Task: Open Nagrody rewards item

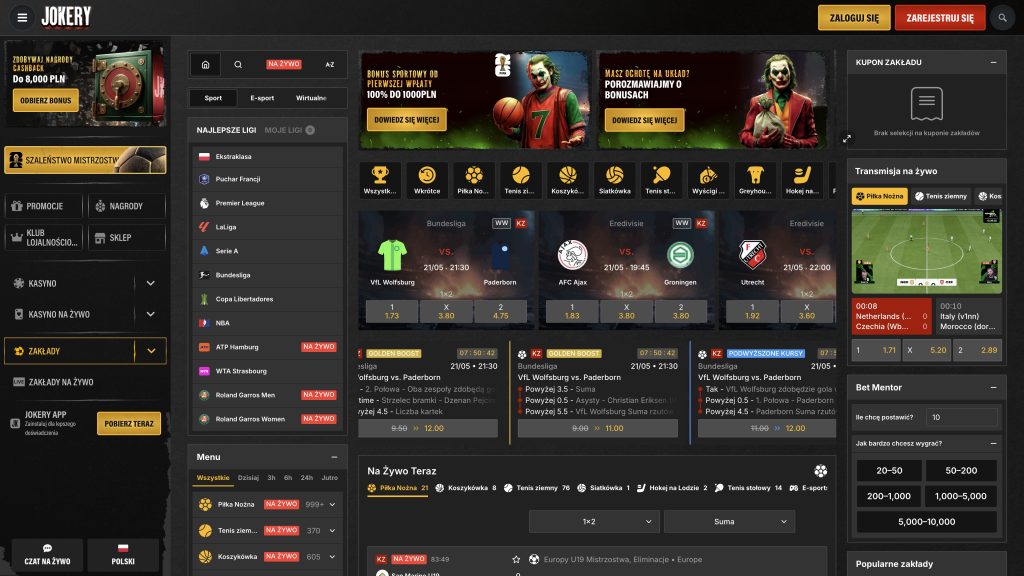Action: coord(127,206)
